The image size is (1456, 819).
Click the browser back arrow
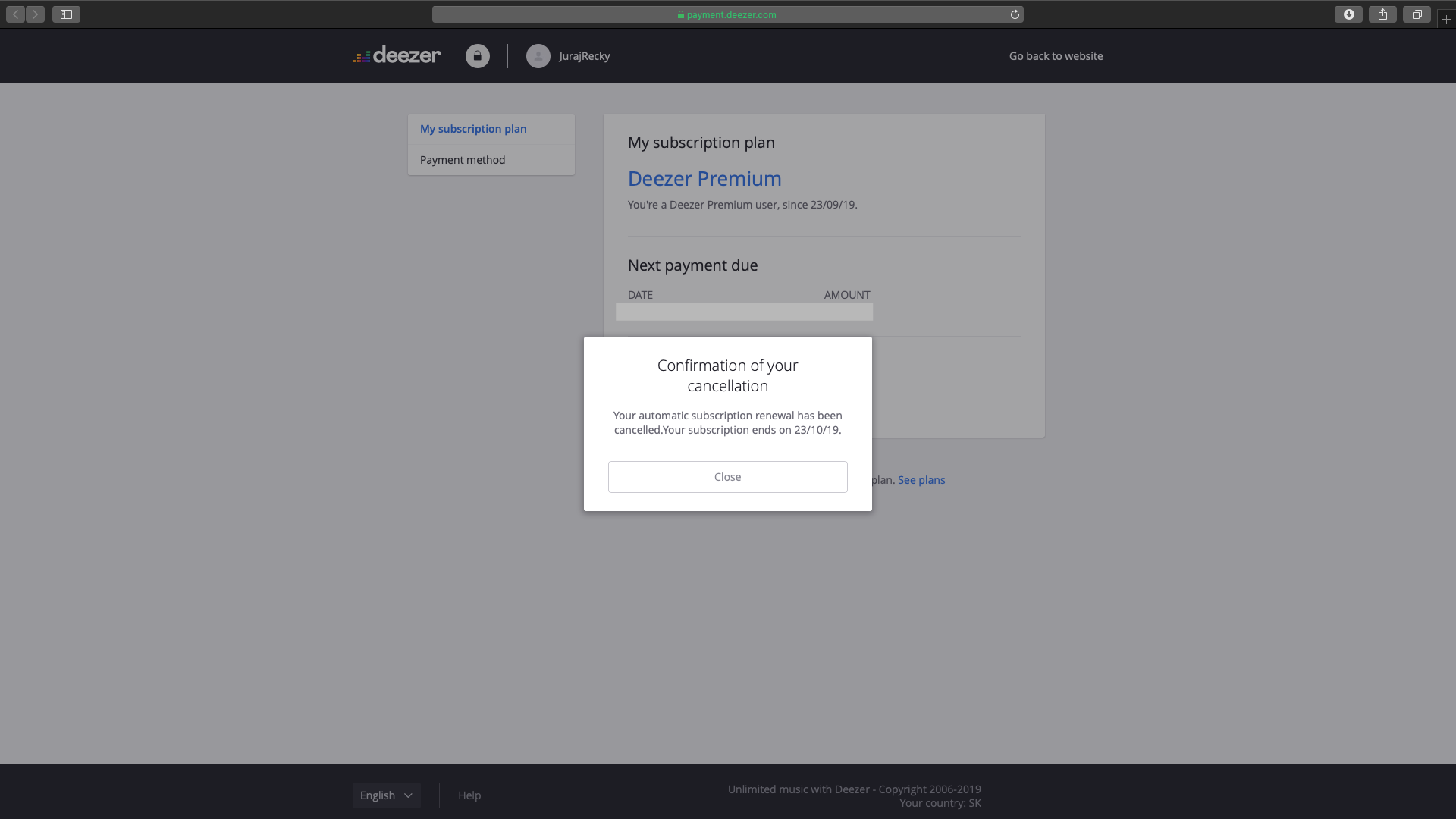[16, 14]
